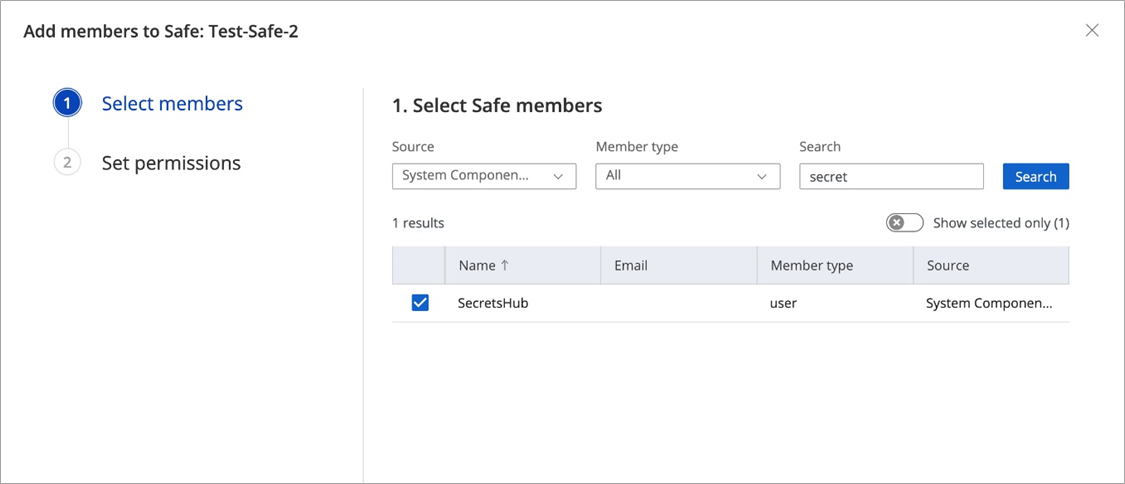Sort by Name column header
The image size is (1125, 484).
pyautogui.click(x=477, y=265)
